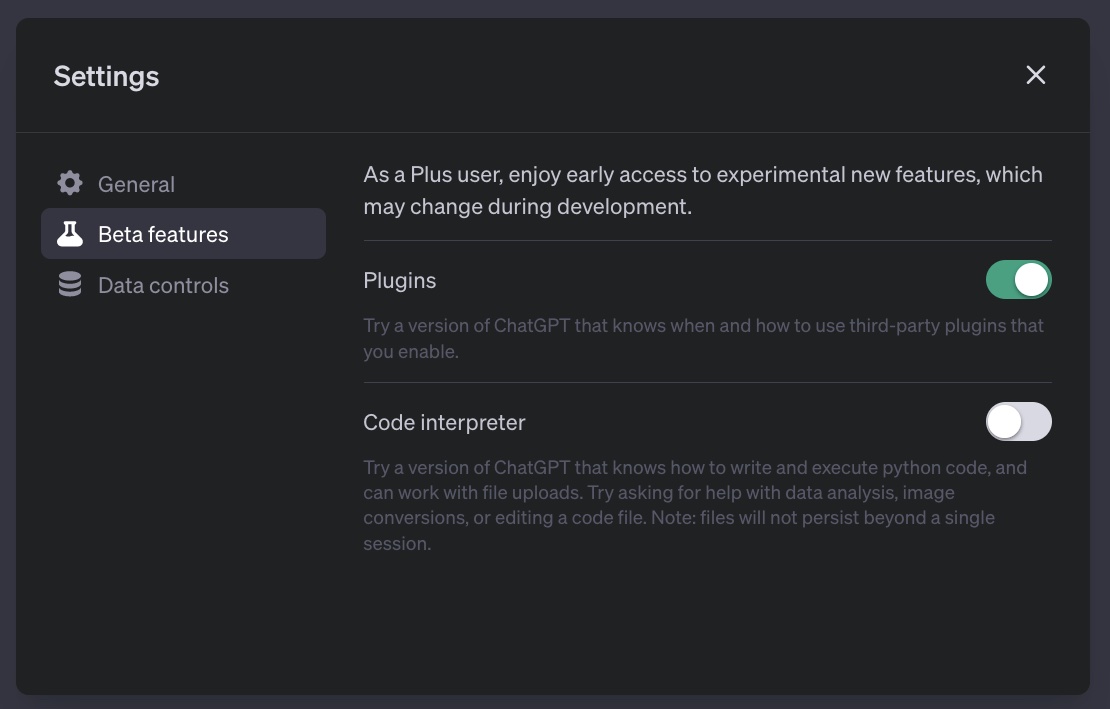Turn off the green Plugins switch
Screen dimensions: 1110x709
tap(1018, 280)
